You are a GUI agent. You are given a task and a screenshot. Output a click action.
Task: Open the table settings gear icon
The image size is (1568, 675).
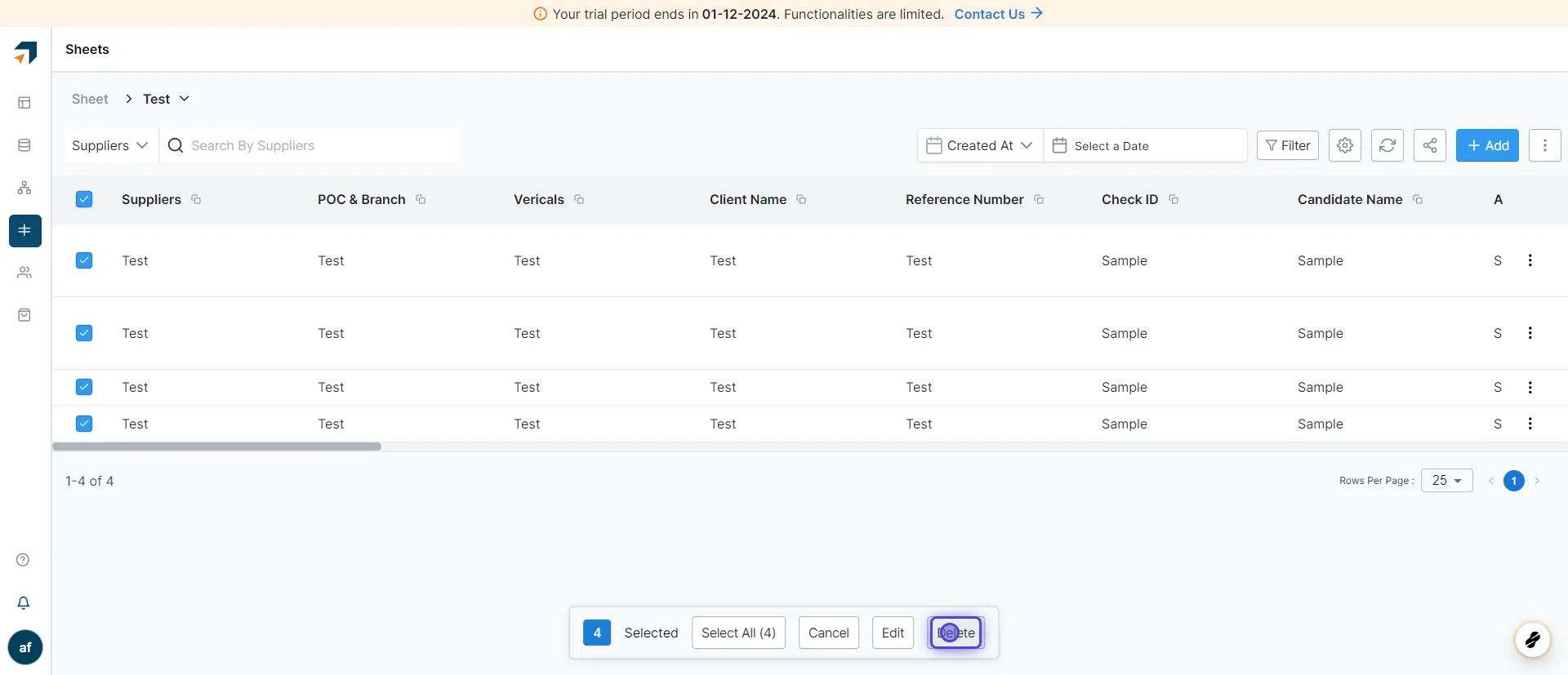point(1345,145)
